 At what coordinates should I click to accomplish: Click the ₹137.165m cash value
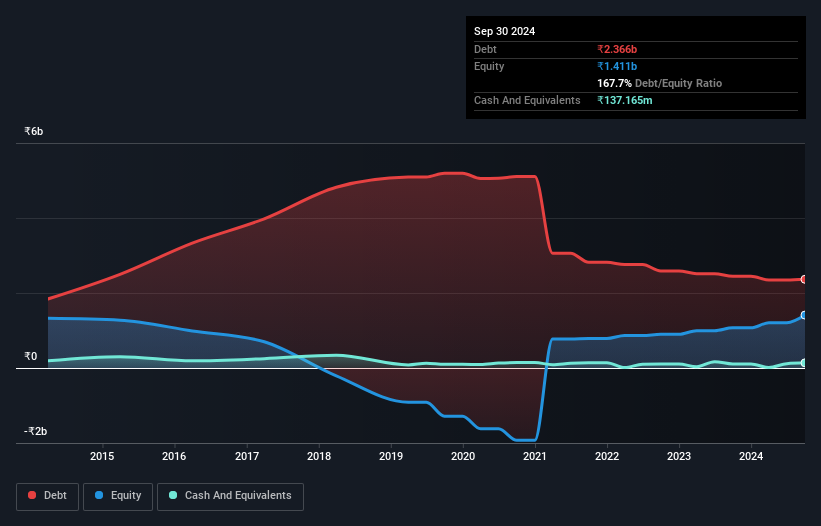point(625,100)
